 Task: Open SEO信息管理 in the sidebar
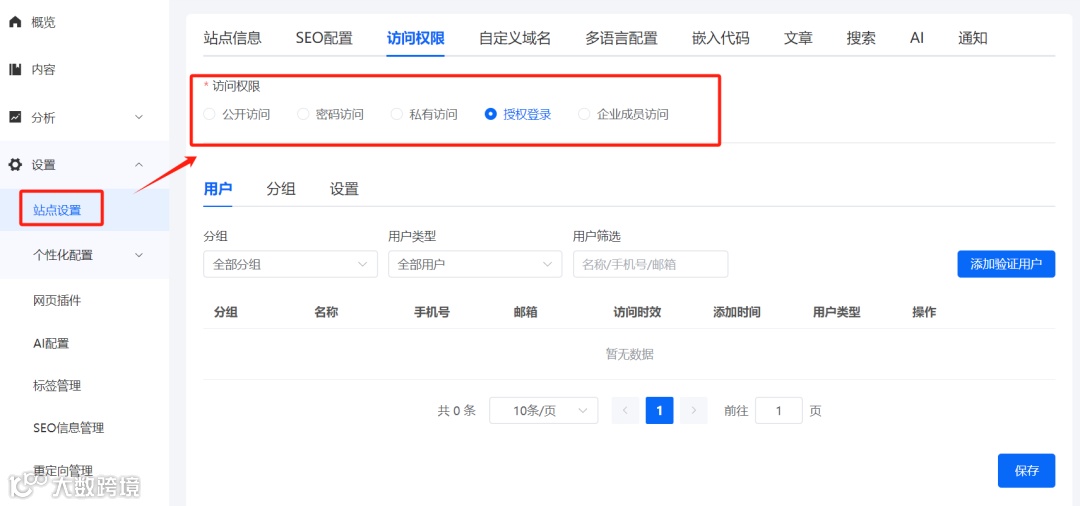click(x=68, y=428)
